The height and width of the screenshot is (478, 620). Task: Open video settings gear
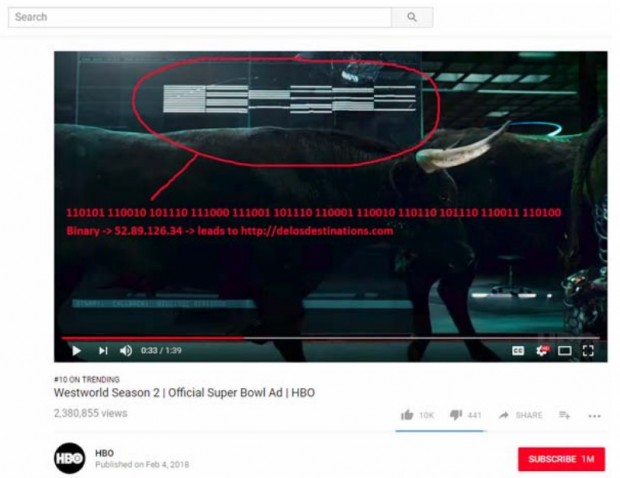pyautogui.click(x=542, y=350)
